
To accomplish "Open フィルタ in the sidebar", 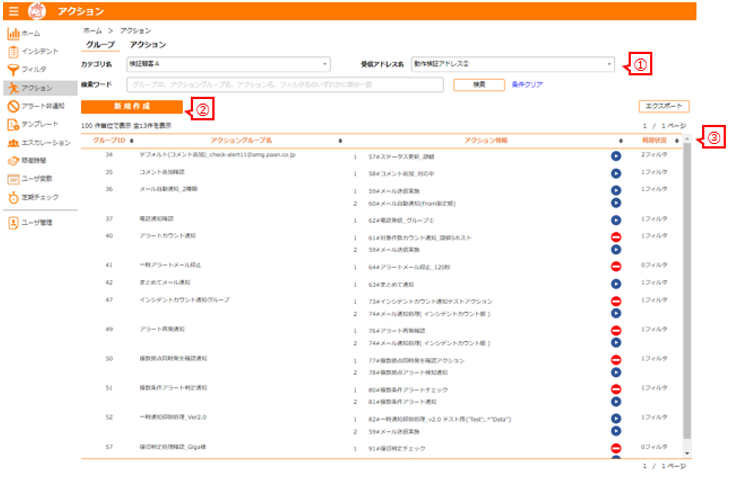I will click(x=27, y=70).
